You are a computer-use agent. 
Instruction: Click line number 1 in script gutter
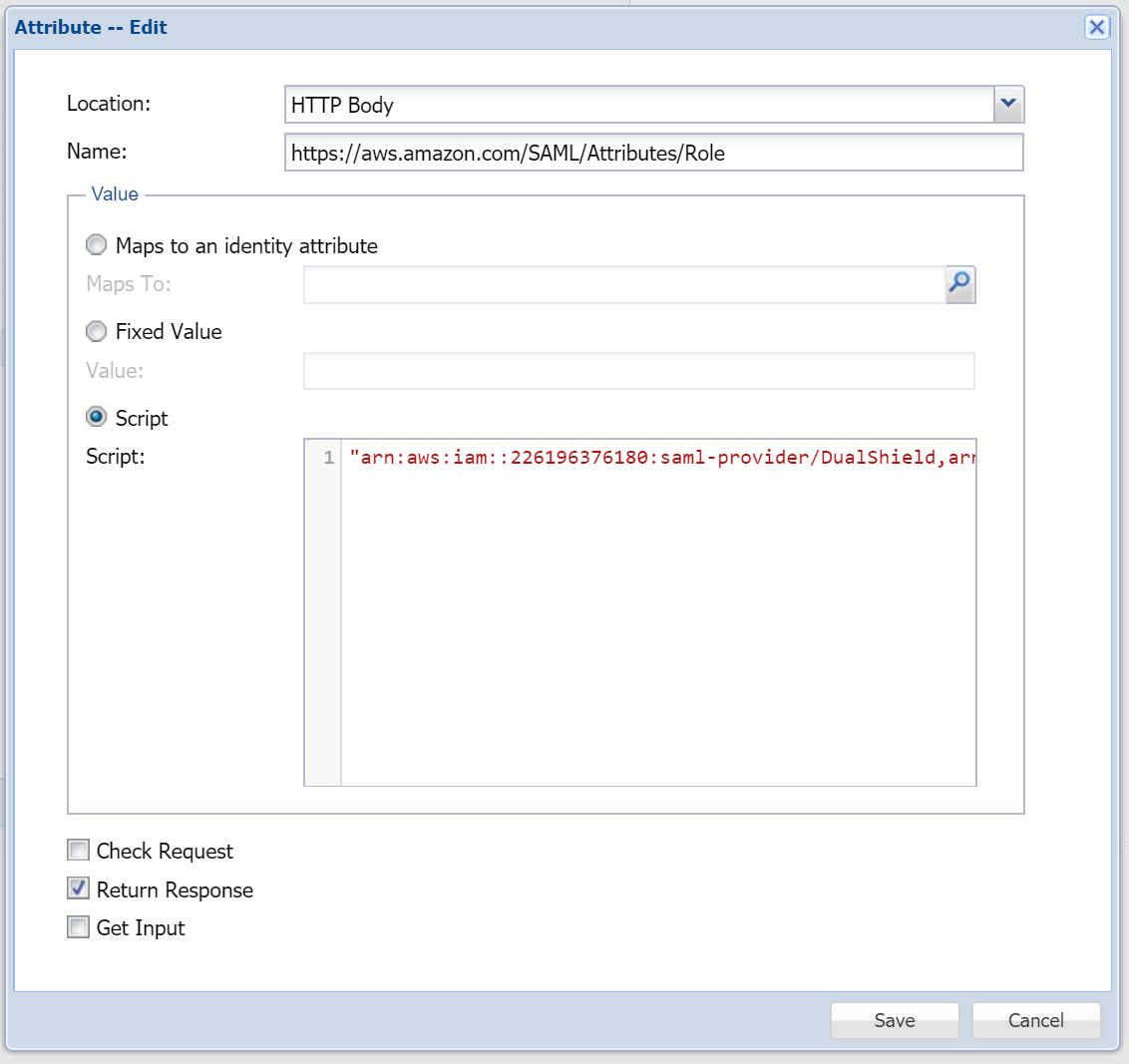tap(328, 458)
